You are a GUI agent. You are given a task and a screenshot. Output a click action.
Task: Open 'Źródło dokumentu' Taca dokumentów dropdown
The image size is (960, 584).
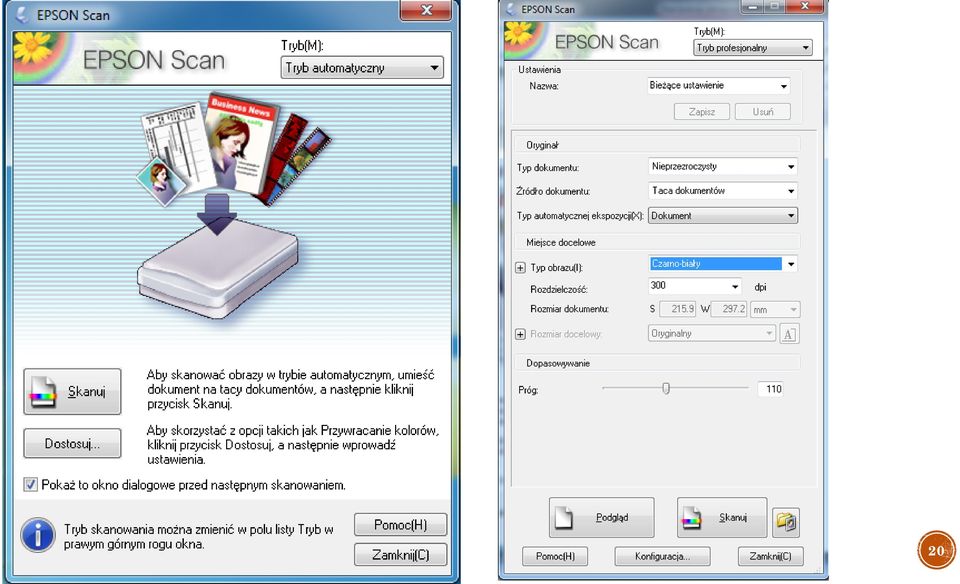pyautogui.click(x=722, y=191)
